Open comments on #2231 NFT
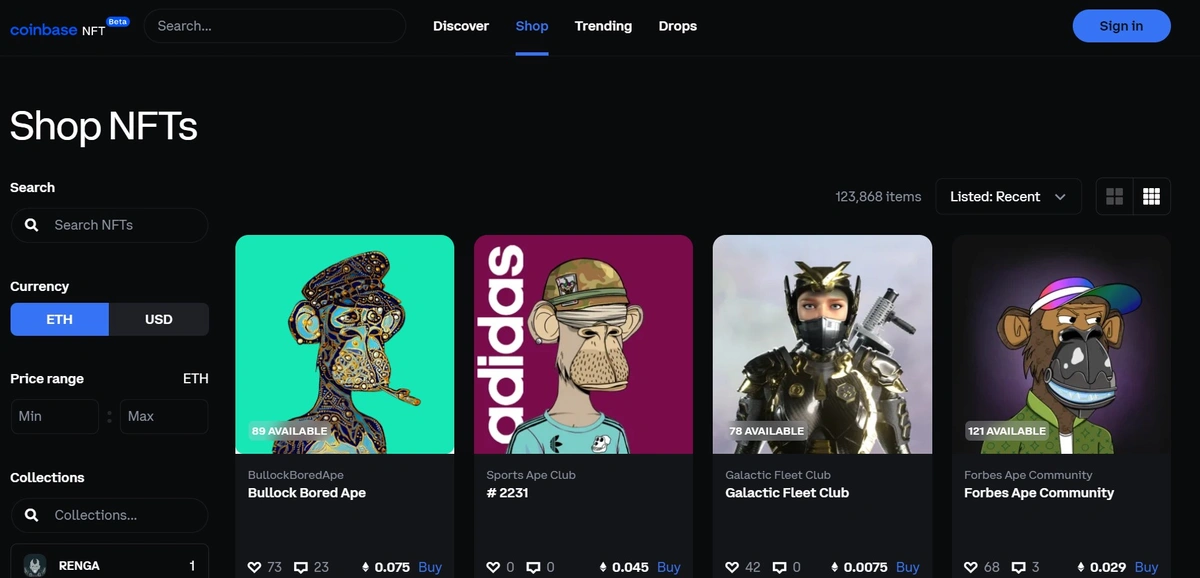 [x=533, y=567]
